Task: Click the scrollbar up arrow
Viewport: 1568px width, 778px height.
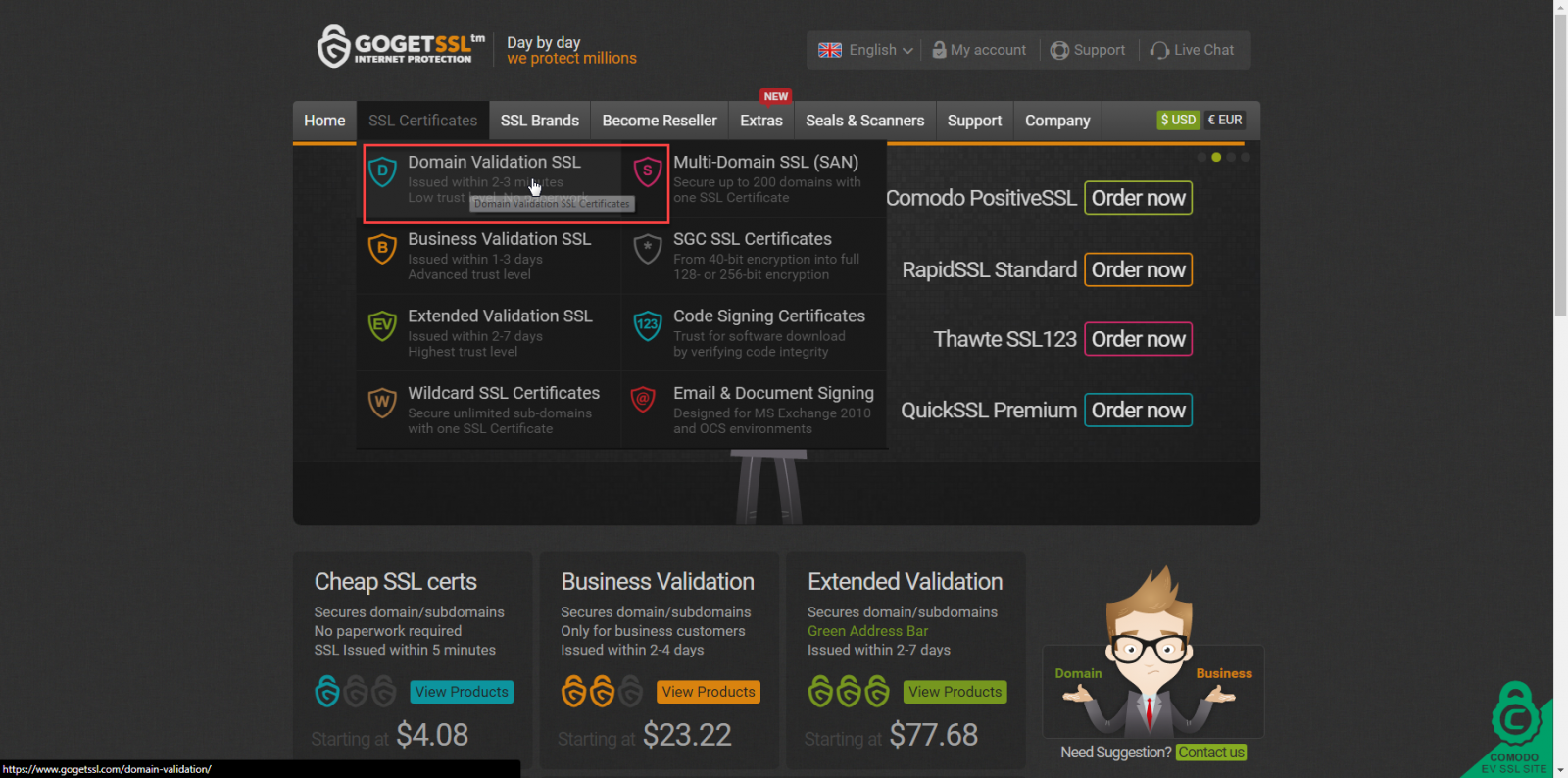Action: (1560, 6)
